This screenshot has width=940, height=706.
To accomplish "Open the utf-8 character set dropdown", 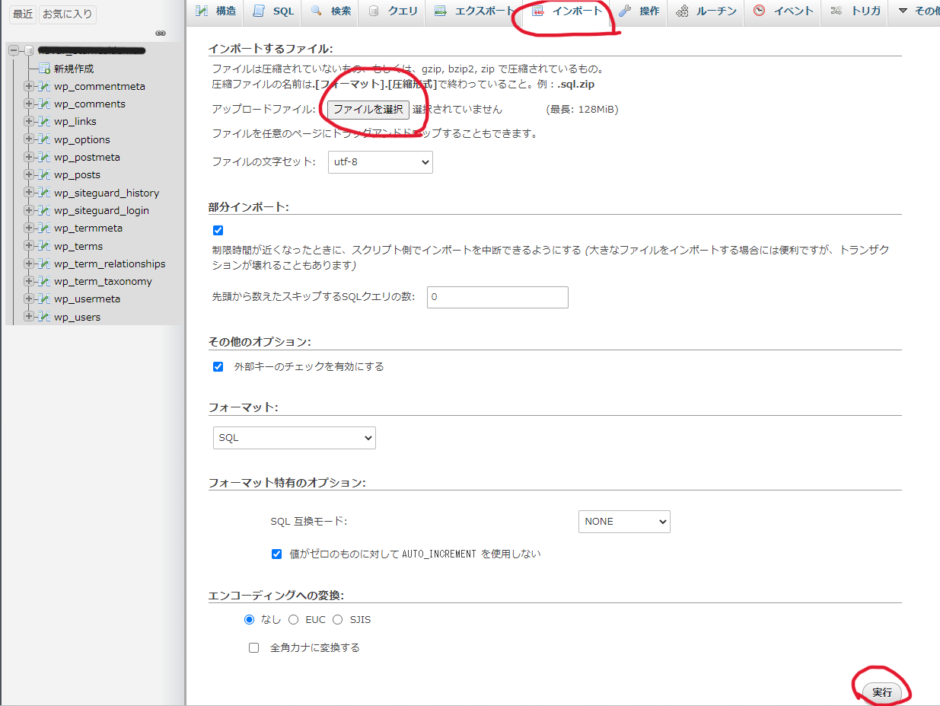I will [380, 161].
